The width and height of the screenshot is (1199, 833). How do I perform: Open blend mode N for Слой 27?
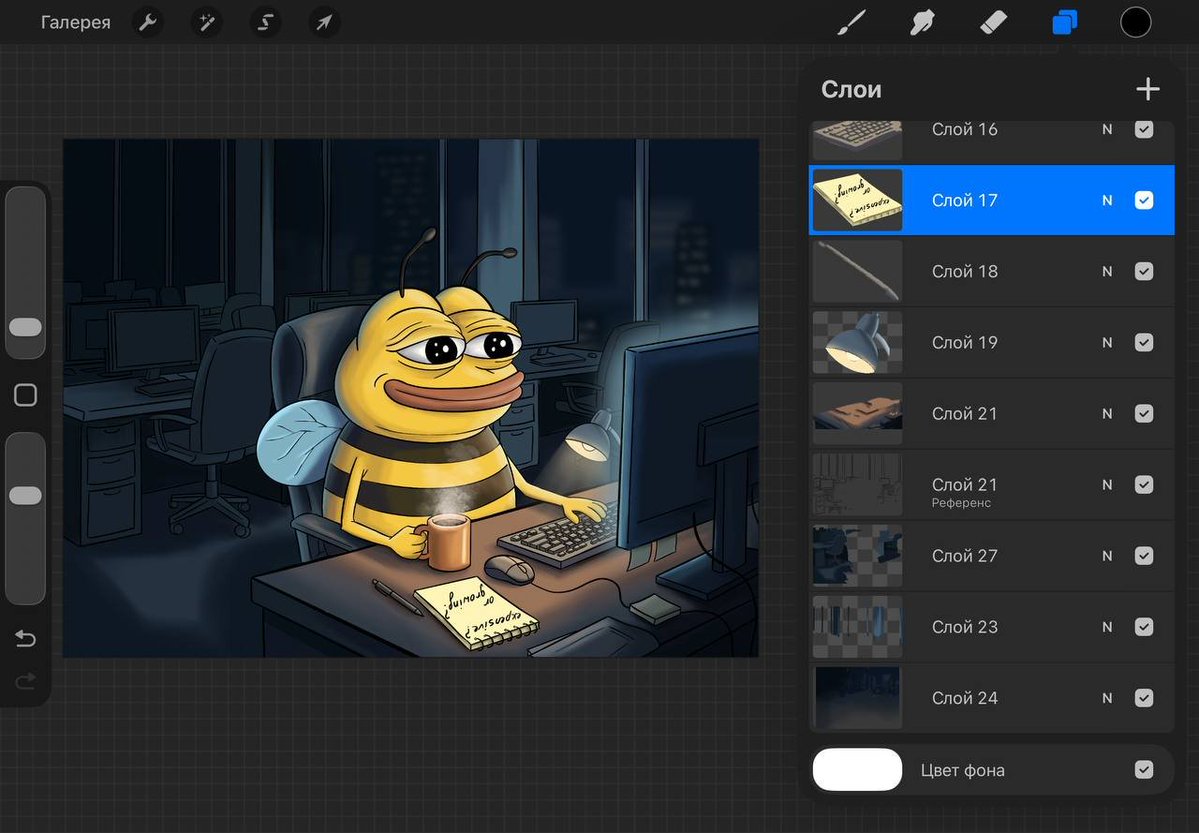[1107, 556]
